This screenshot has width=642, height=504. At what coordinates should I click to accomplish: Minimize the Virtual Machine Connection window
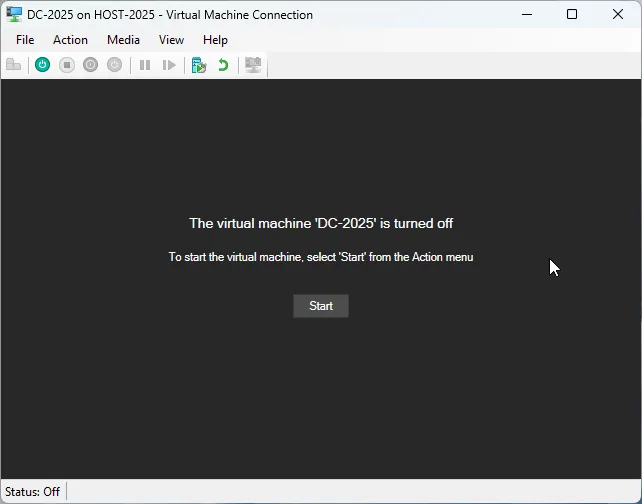pyautogui.click(x=527, y=14)
